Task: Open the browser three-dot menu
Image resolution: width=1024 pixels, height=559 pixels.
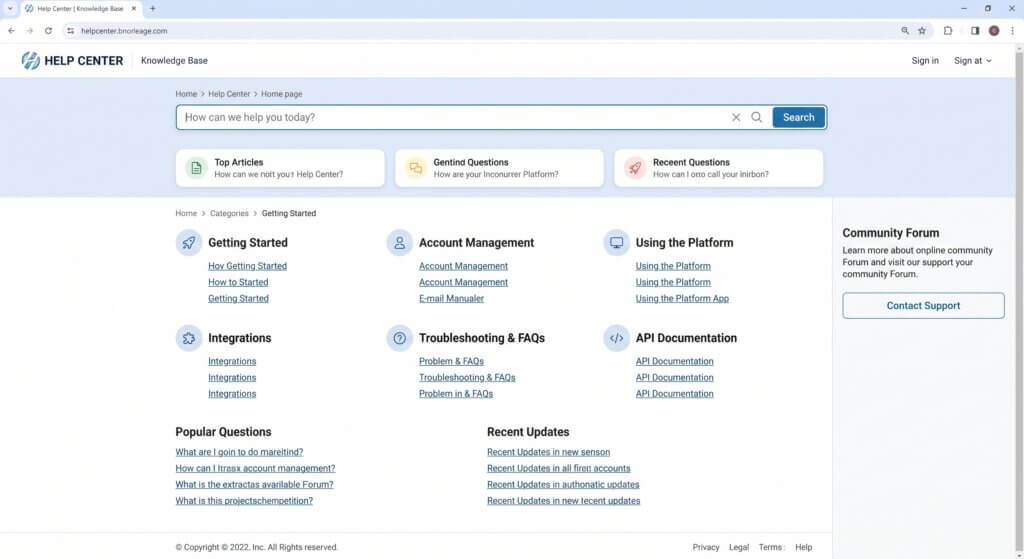Action: [1013, 31]
